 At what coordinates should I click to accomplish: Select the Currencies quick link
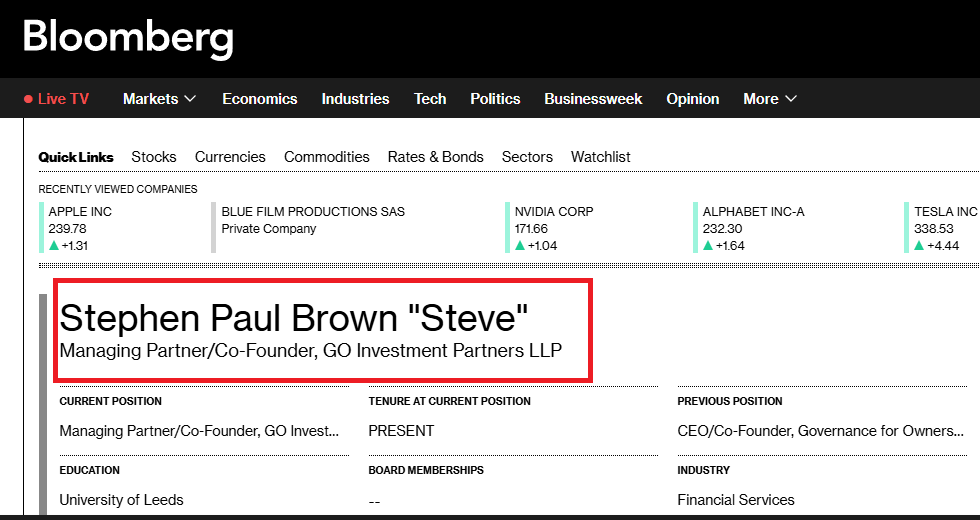click(x=230, y=157)
